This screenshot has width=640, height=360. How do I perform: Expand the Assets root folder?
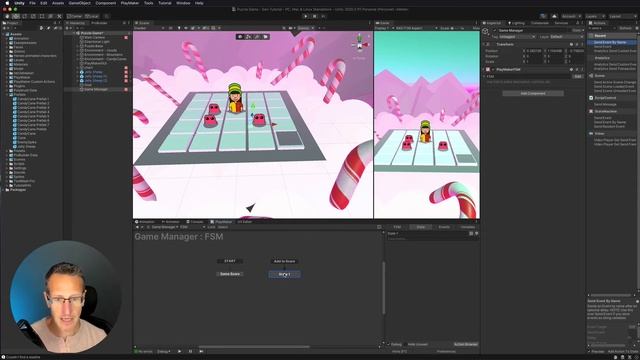pyautogui.click(x=4, y=34)
